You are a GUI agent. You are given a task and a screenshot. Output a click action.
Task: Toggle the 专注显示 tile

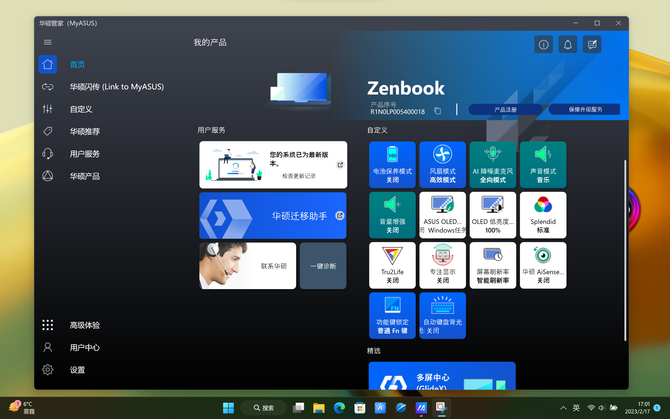pos(443,265)
